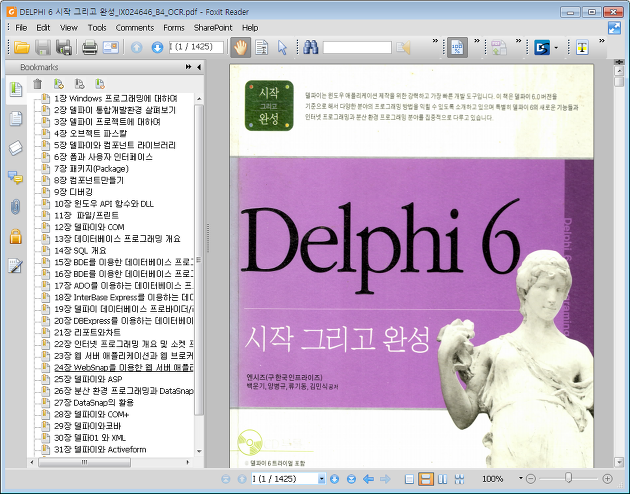Open the zoom level dropdown arrow

[x=521, y=478]
